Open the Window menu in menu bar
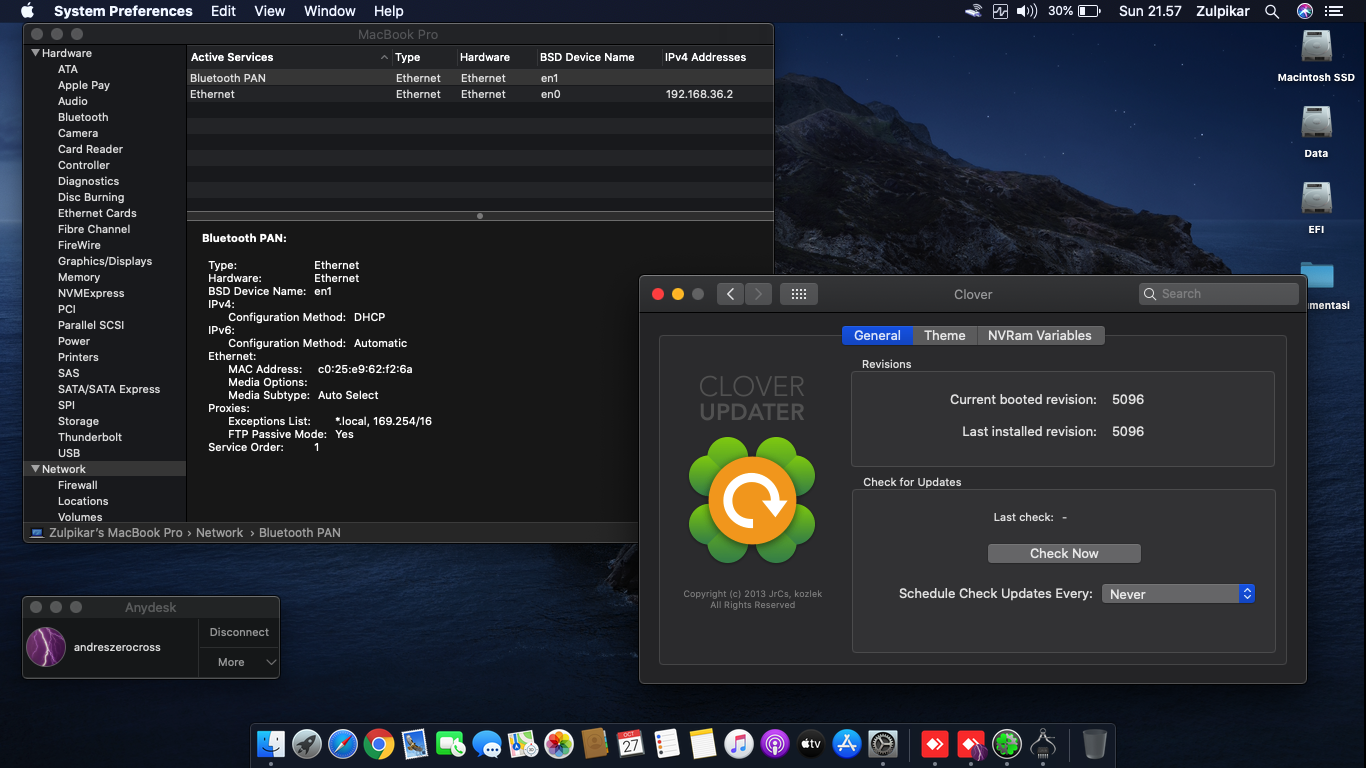 329,11
